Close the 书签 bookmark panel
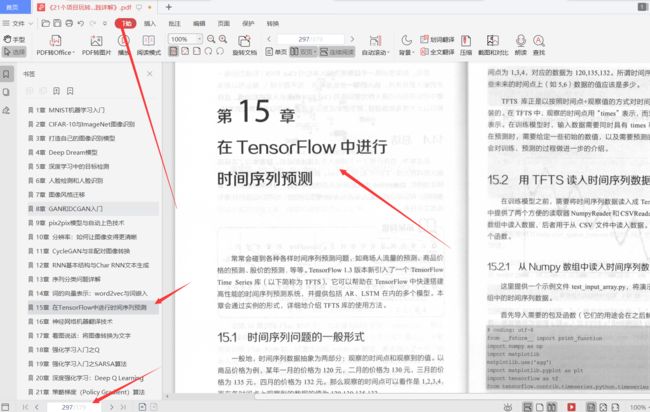Viewport: 650px width, 412px height. tap(150, 74)
